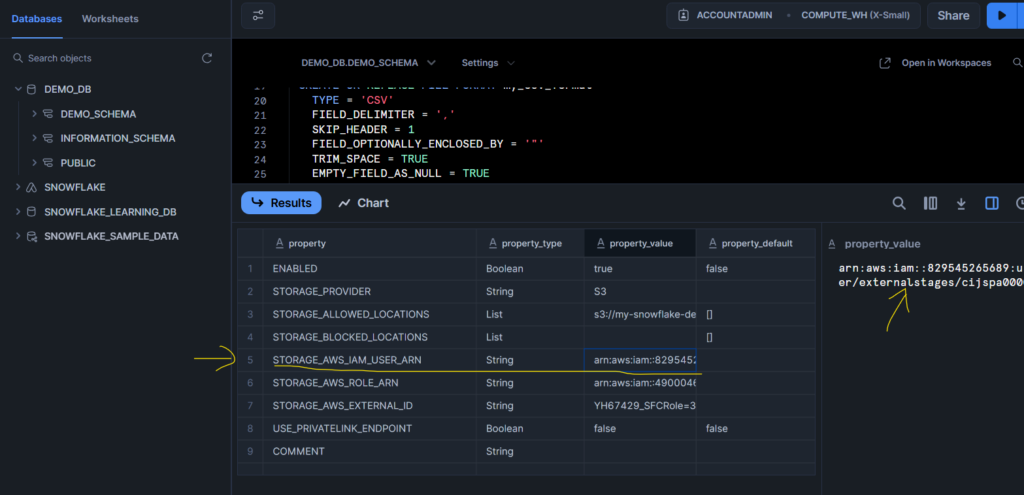Image resolution: width=1024 pixels, height=495 pixels.
Task: Click the Open in Workspaces icon
Action: [x=885, y=63]
